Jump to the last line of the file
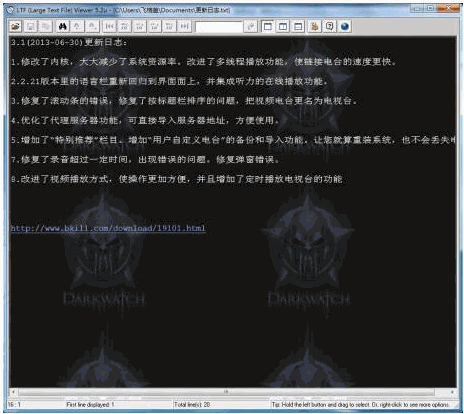This screenshot has height=414, width=464. click(184, 26)
